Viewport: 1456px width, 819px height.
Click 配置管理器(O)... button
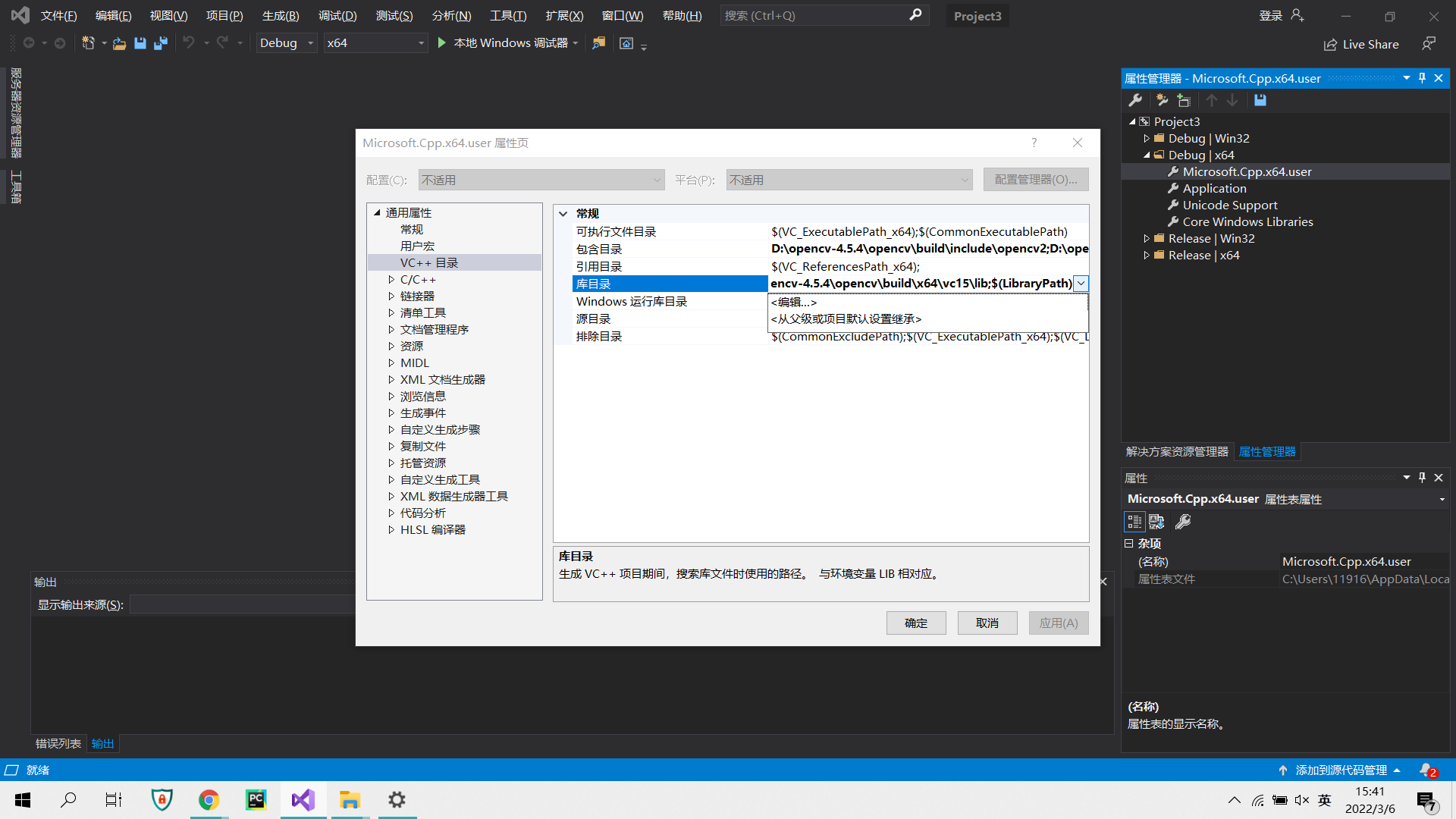pos(1036,179)
